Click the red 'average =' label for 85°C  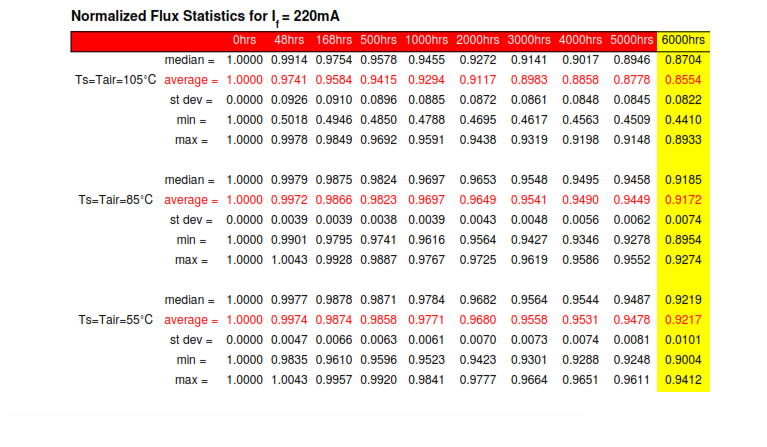pos(190,200)
